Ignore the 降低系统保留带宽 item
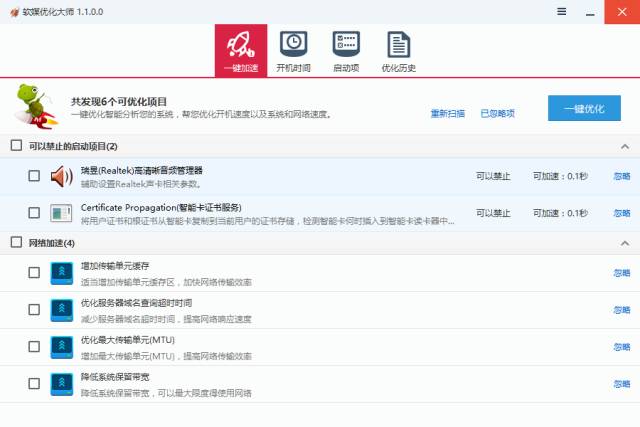Image resolution: width=640 pixels, height=427 pixels. click(622, 384)
